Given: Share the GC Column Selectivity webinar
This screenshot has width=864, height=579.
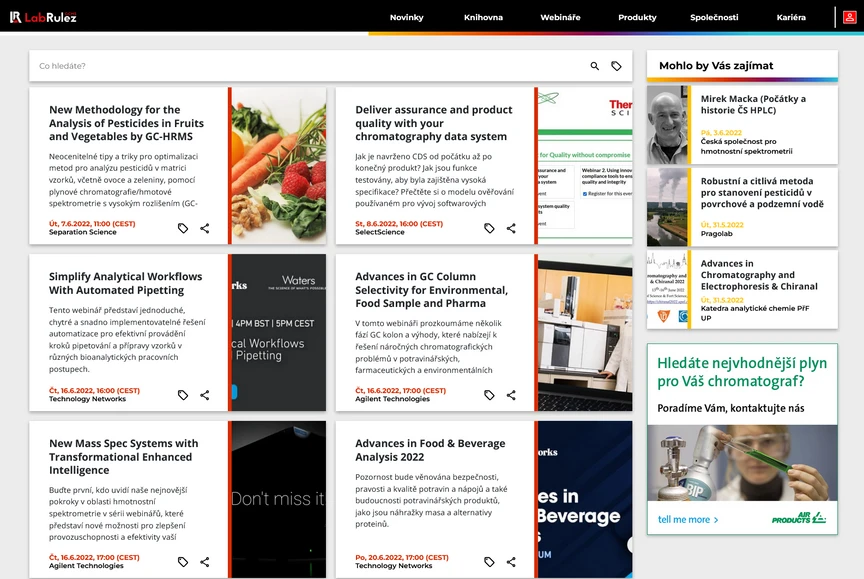Looking at the screenshot, I should [511, 395].
